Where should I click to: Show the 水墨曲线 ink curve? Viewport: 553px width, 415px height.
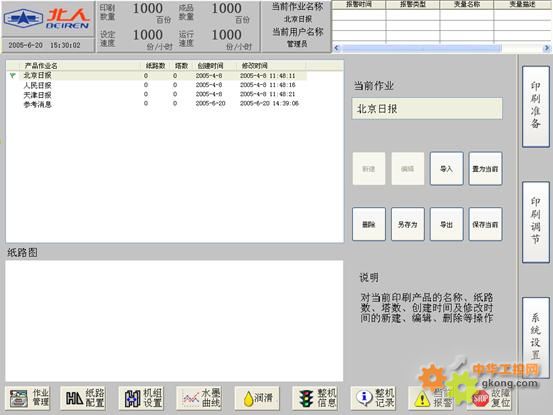coord(200,398)
